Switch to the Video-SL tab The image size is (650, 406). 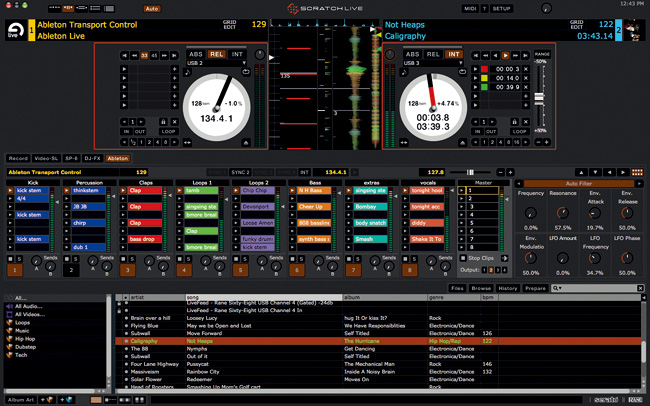[46, 158]
